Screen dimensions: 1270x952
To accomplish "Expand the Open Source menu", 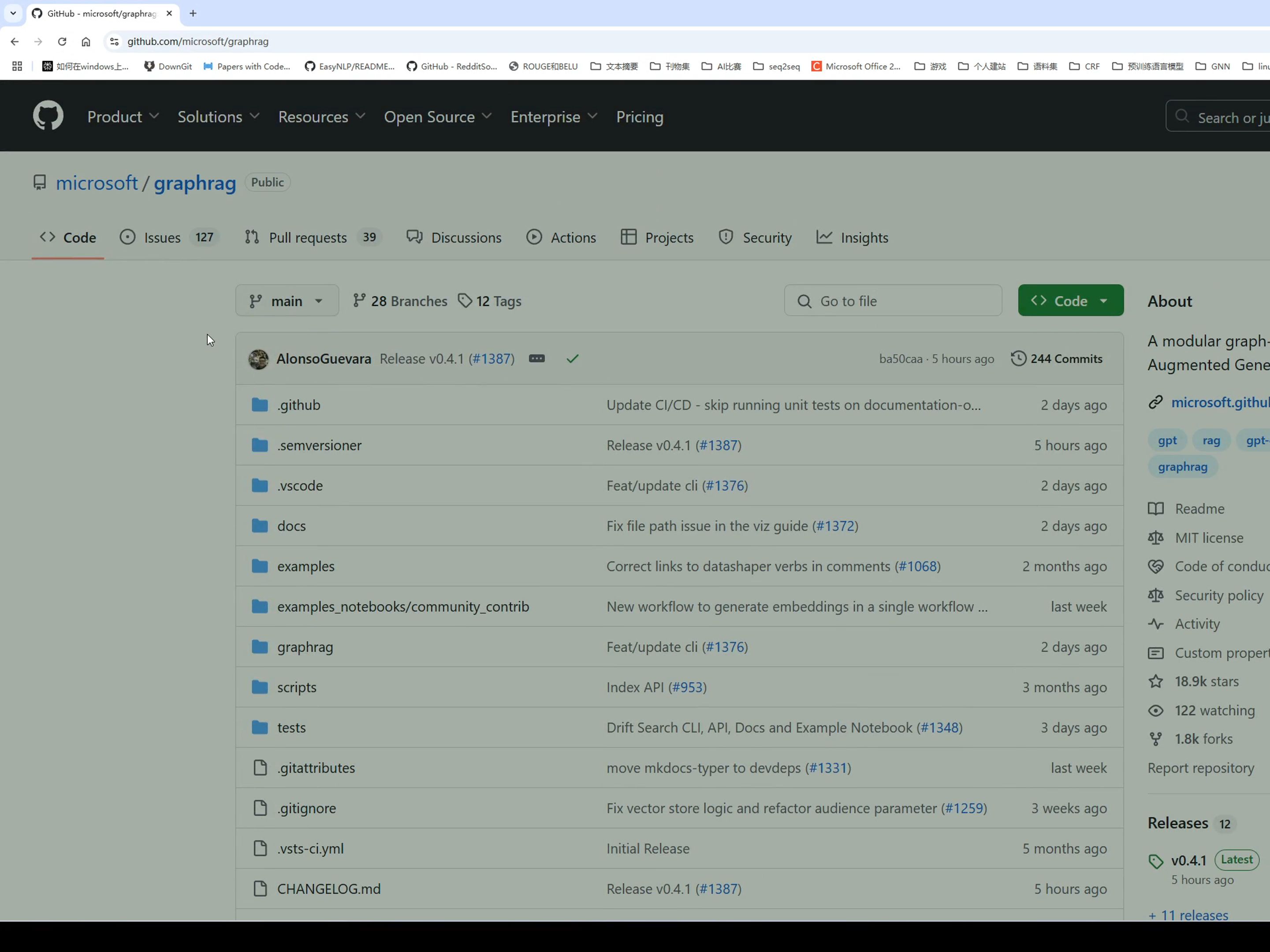I will coord(437,116).
